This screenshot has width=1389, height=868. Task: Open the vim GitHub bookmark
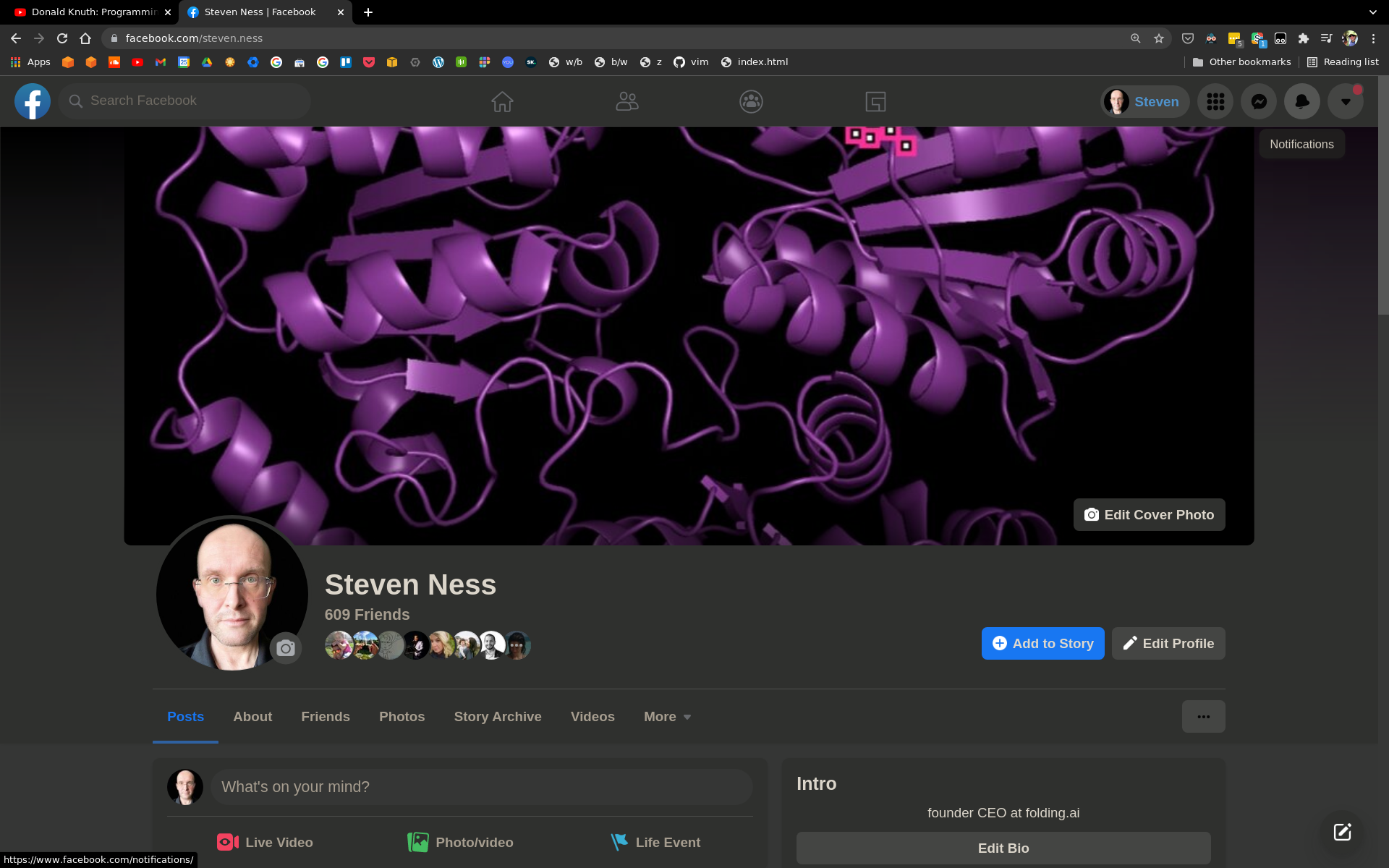691,62
